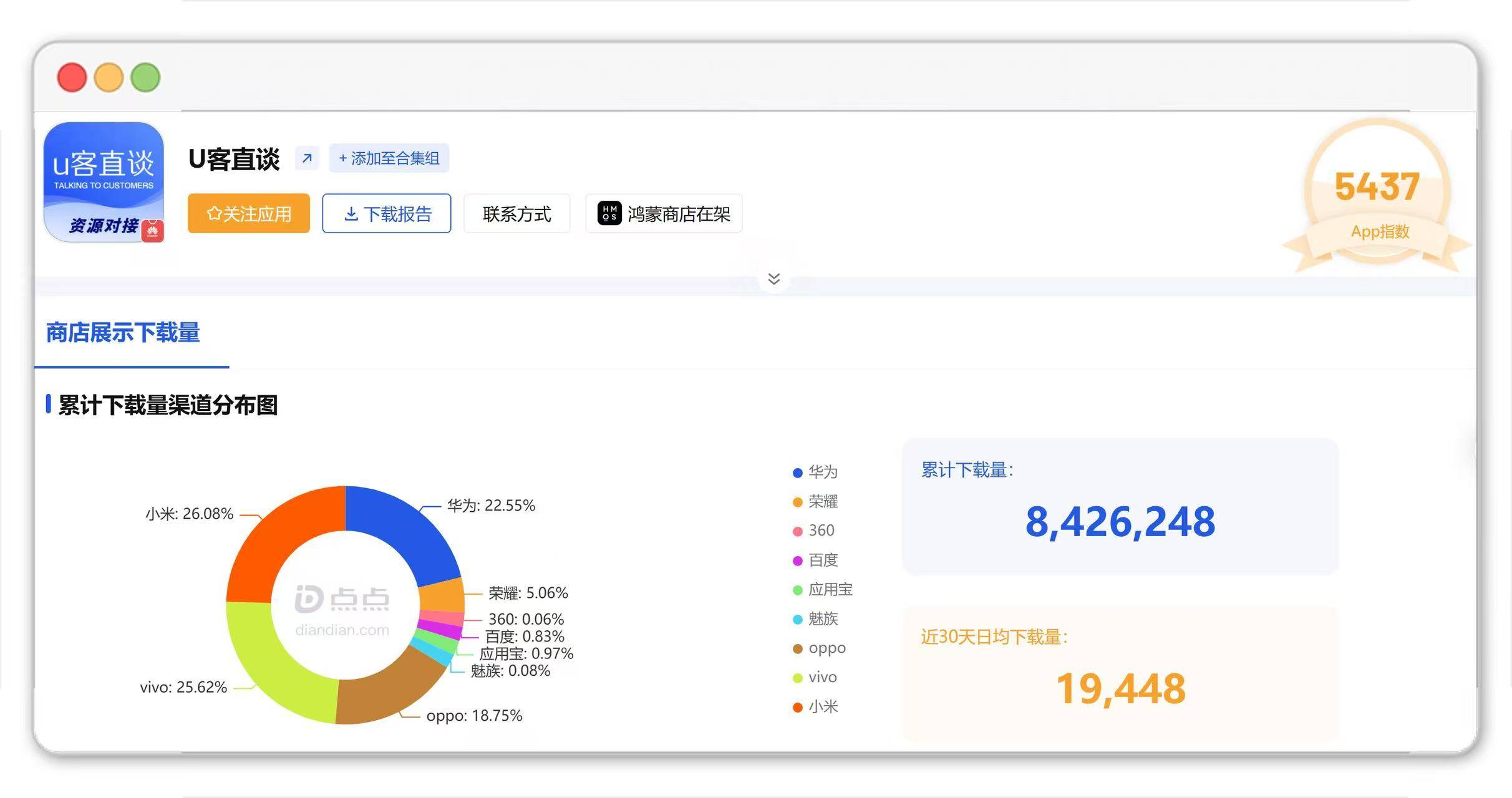Click the 华为: 22.55% chart label
This screenshot has height=798, width=1512.
(491, 505)
